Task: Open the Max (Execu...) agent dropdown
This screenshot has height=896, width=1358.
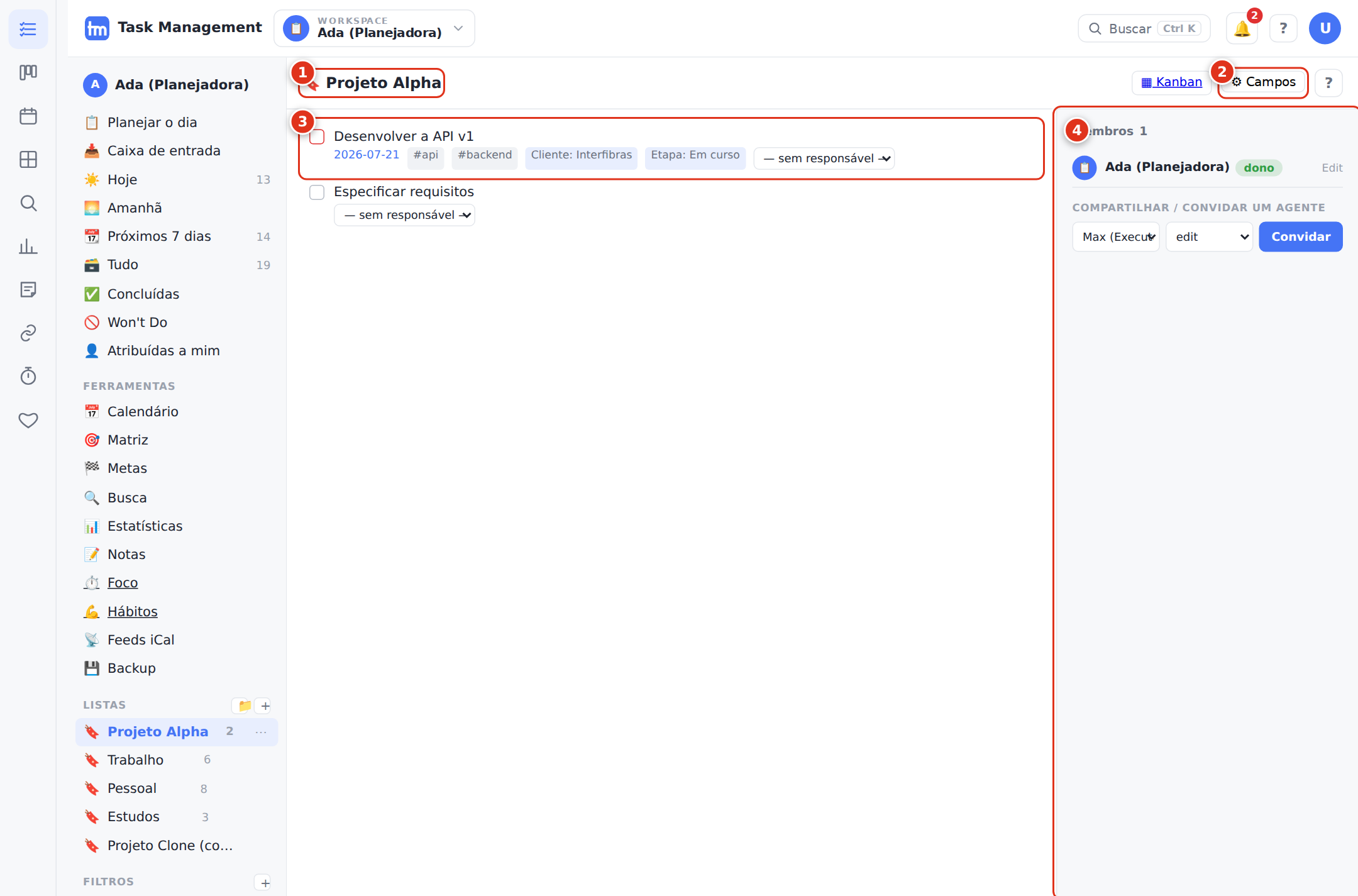Action: [1116, 237]
